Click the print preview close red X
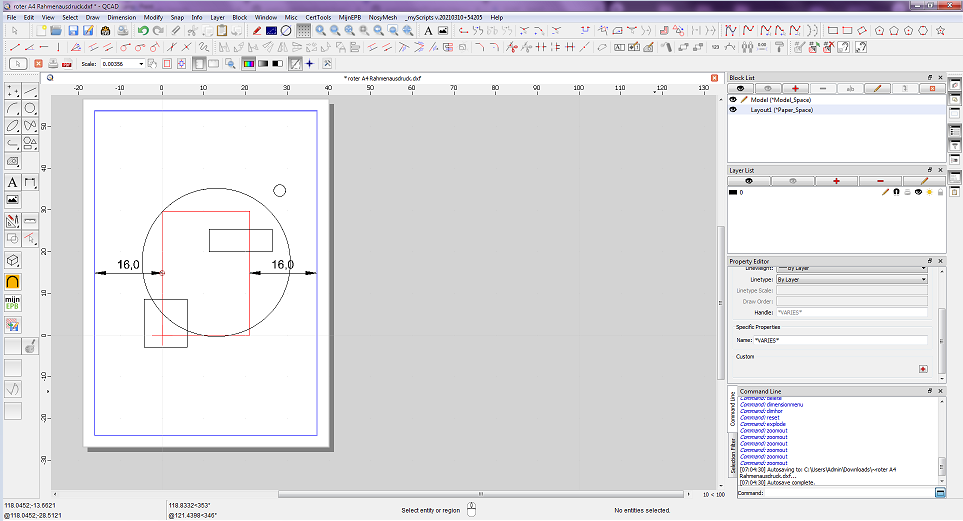The width and height of the screenshot is (963, 521). [38, 63]
